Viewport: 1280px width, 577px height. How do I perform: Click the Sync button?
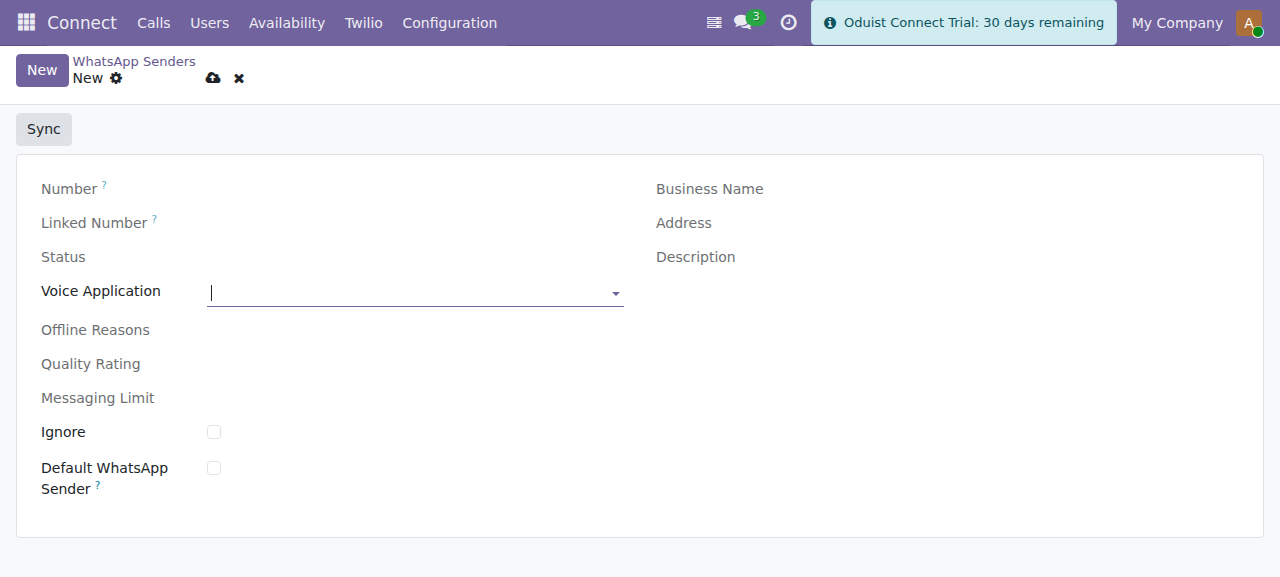[x=44, y=129]
